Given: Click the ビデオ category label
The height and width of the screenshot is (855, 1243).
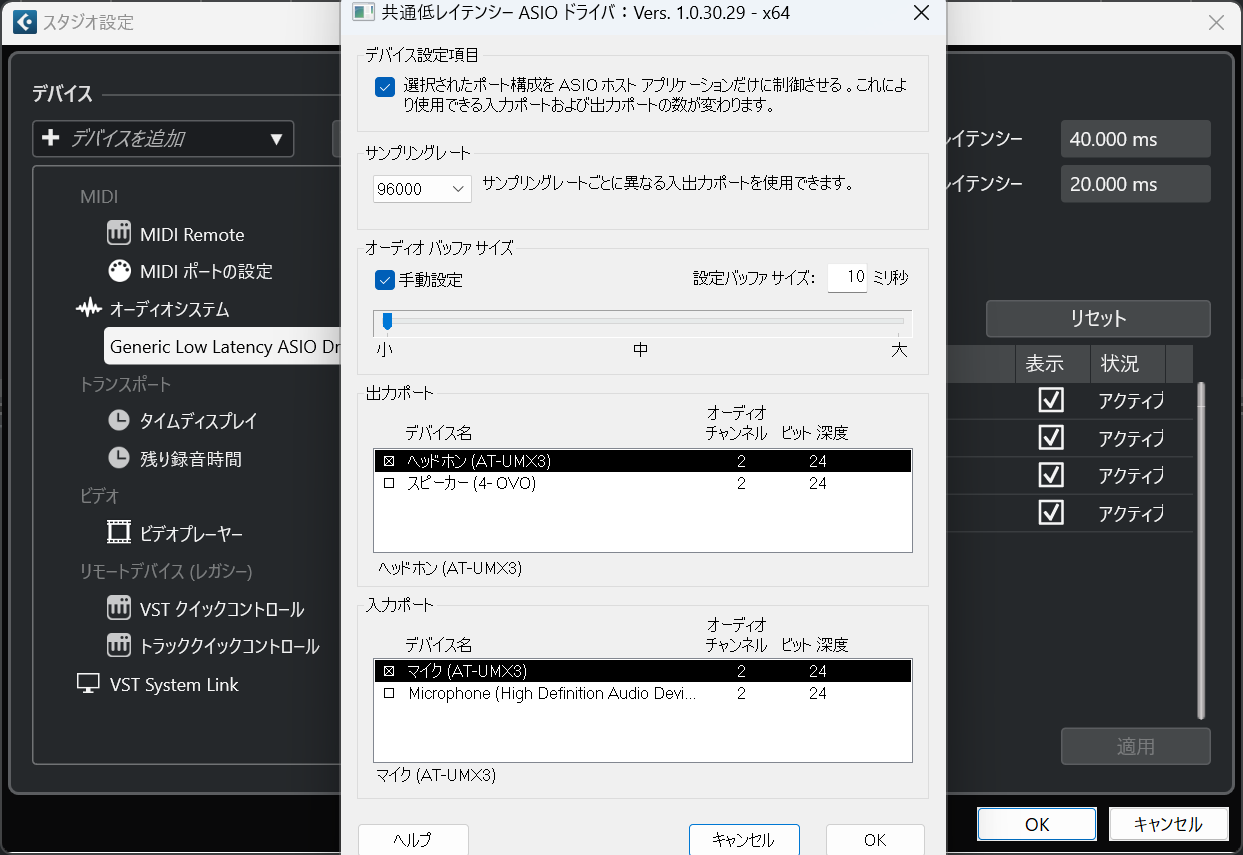Looking at the screenshot, I should click(x=100, y=496).
